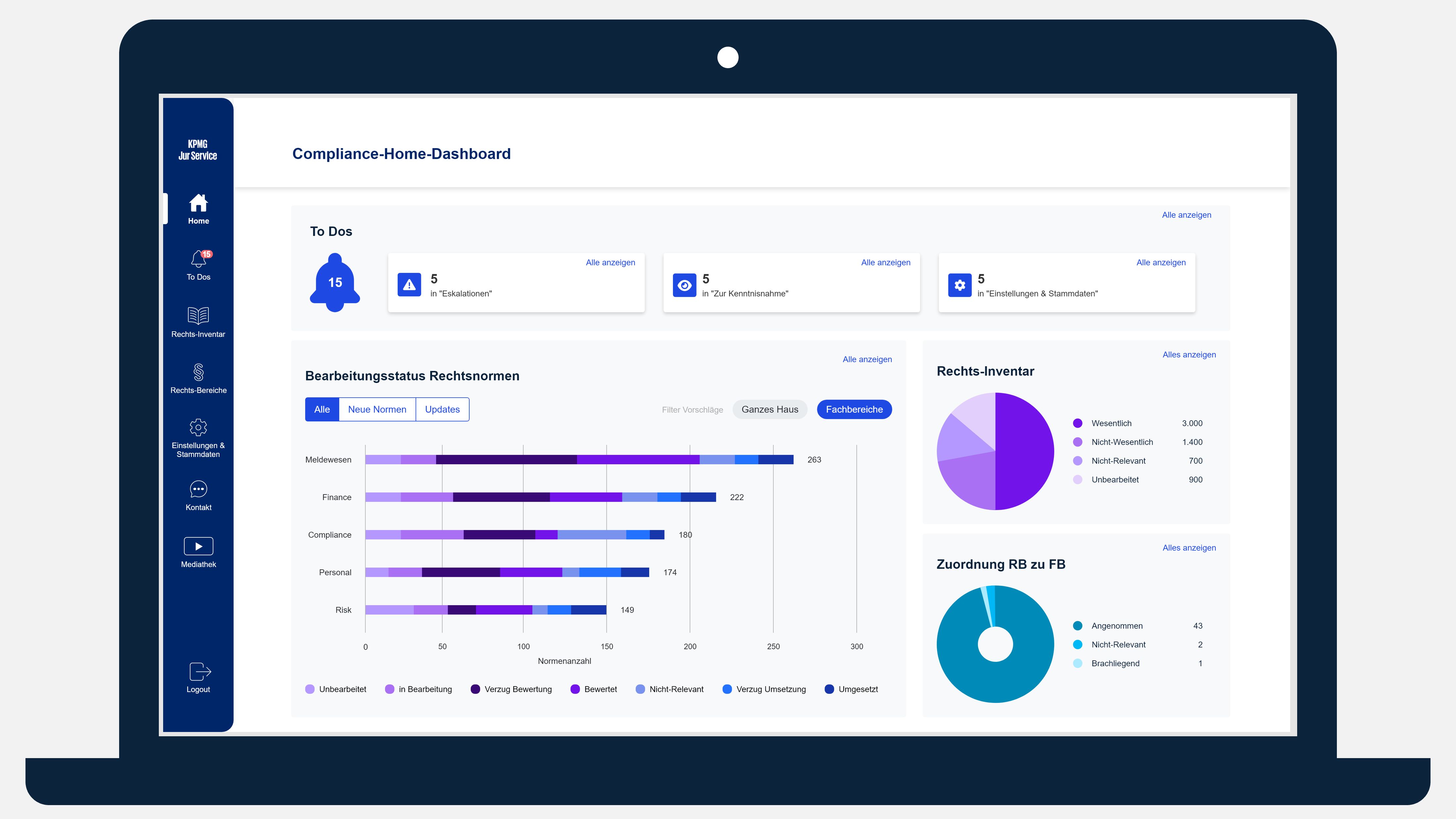Select the Alle tab
Image resolution: width=1456 pixels, height=819 pixels.
[x=322, y=409]
